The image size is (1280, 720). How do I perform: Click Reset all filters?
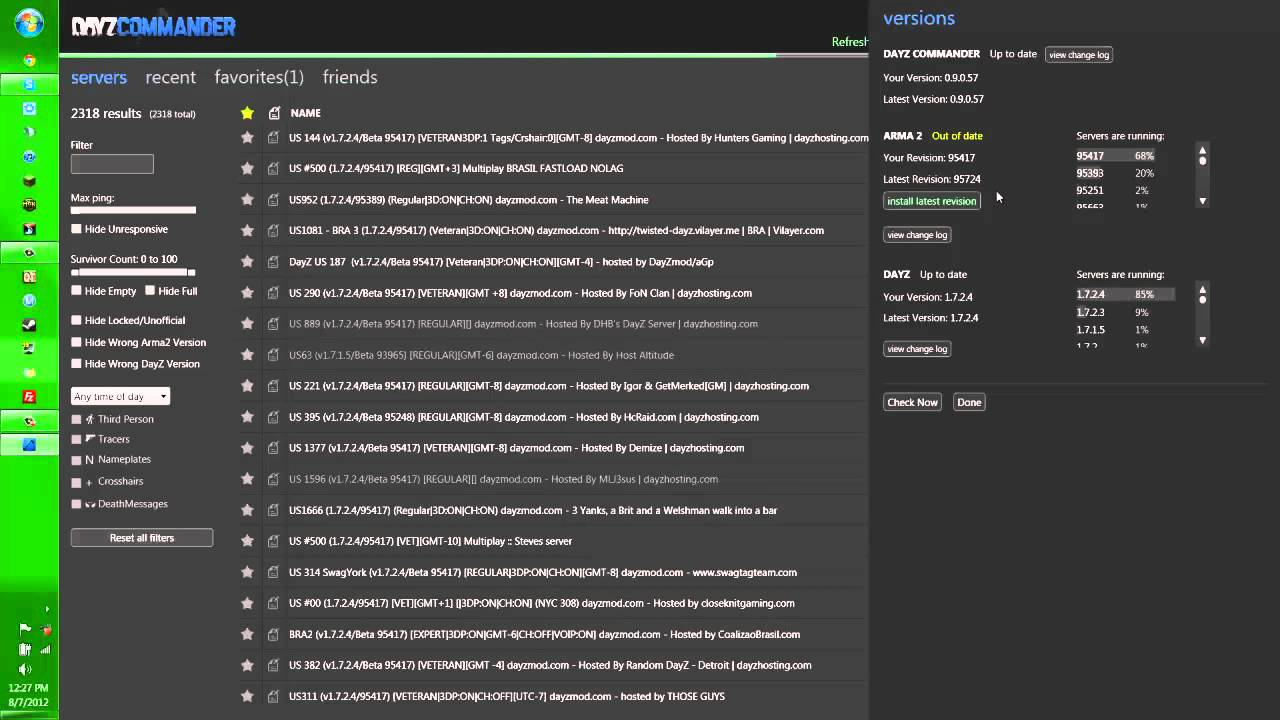142,538
